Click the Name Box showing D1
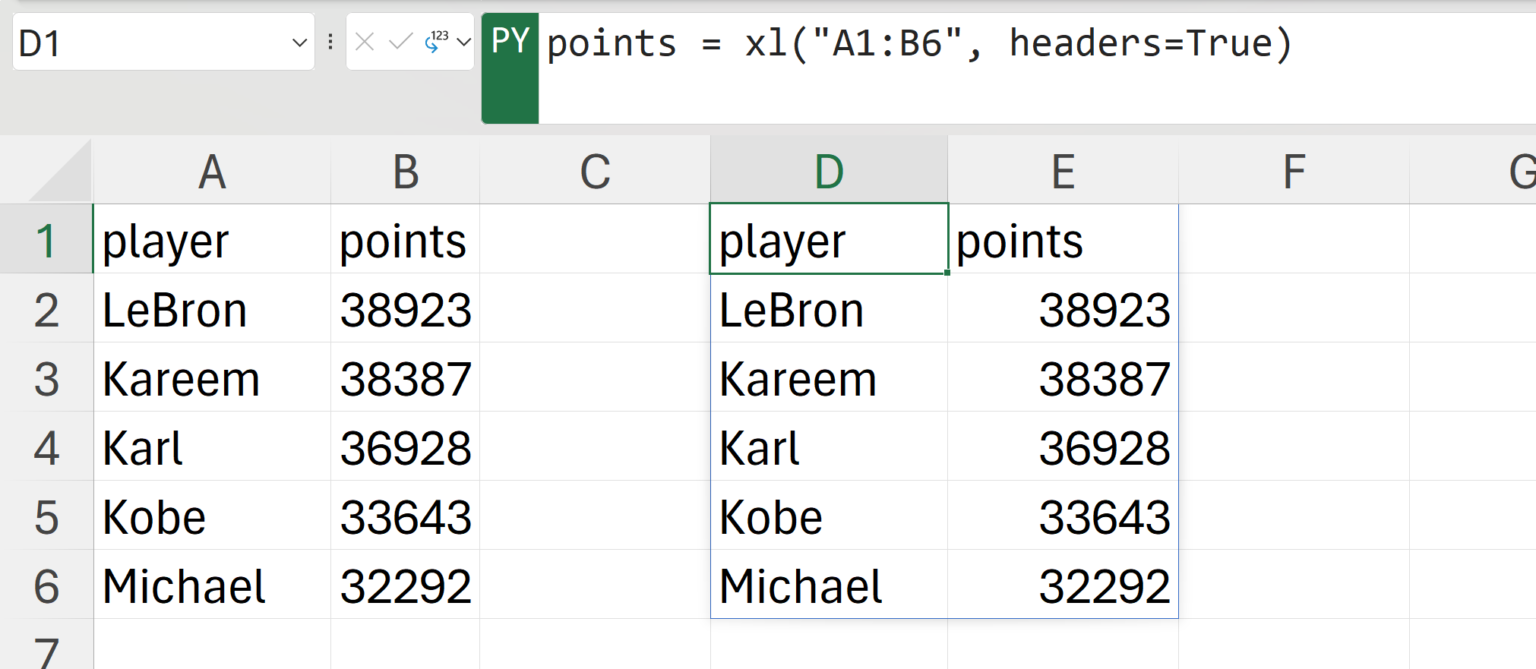Image resolution: width=1536 pixels, height=669 pixels. [150, 43]
